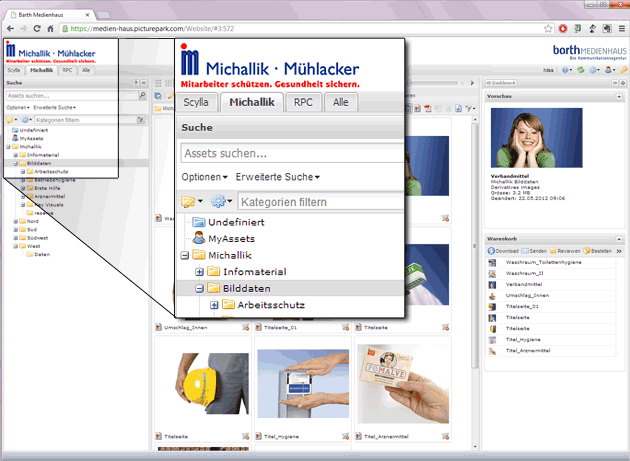Select Verbandmittel row in the Warenkorb list
The image size is (630, 461).
point(551,285)
